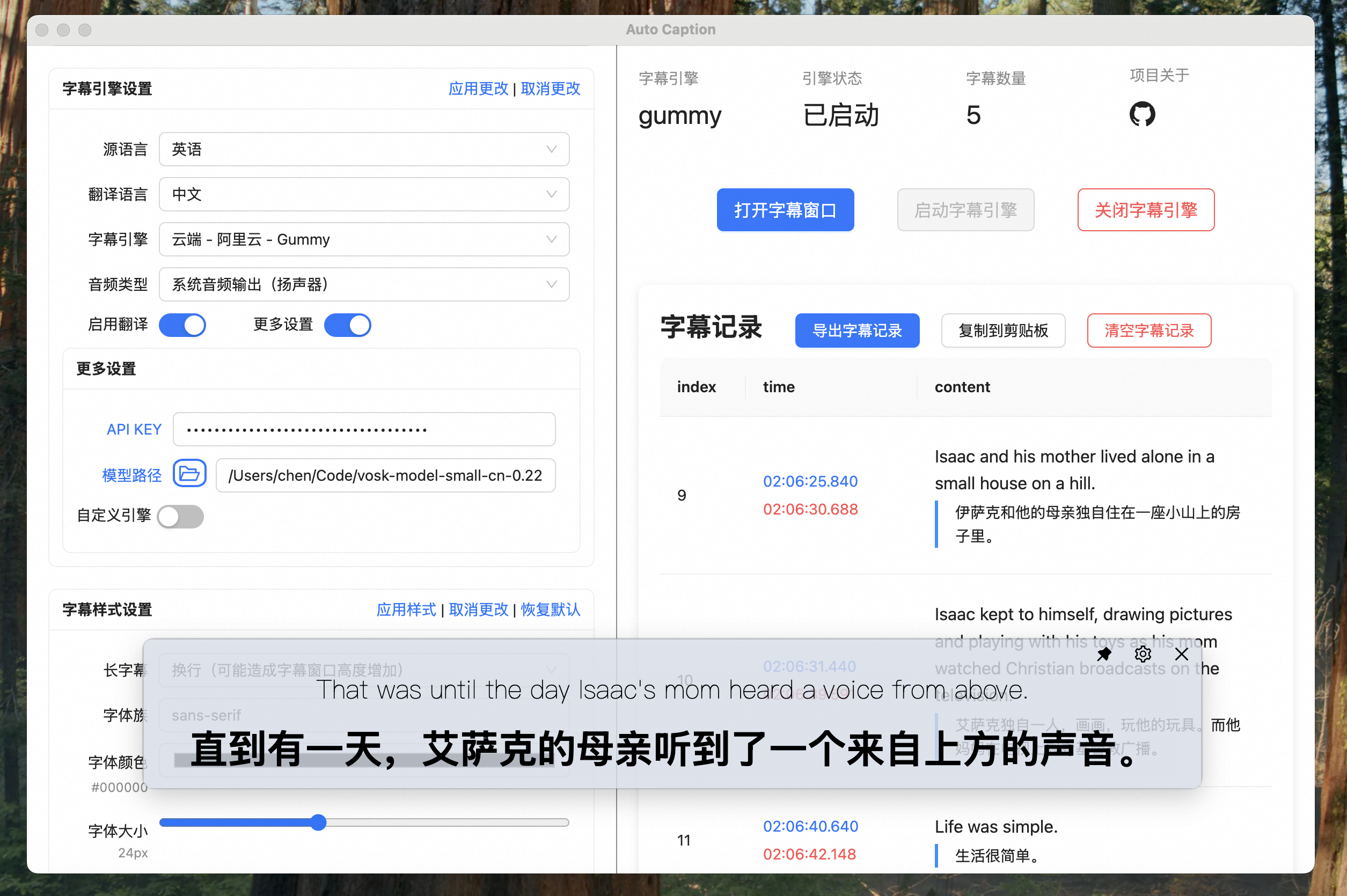
Task: Toggle the 更多设置 switch
Action: pyautogui.click(x=347, y=325)
